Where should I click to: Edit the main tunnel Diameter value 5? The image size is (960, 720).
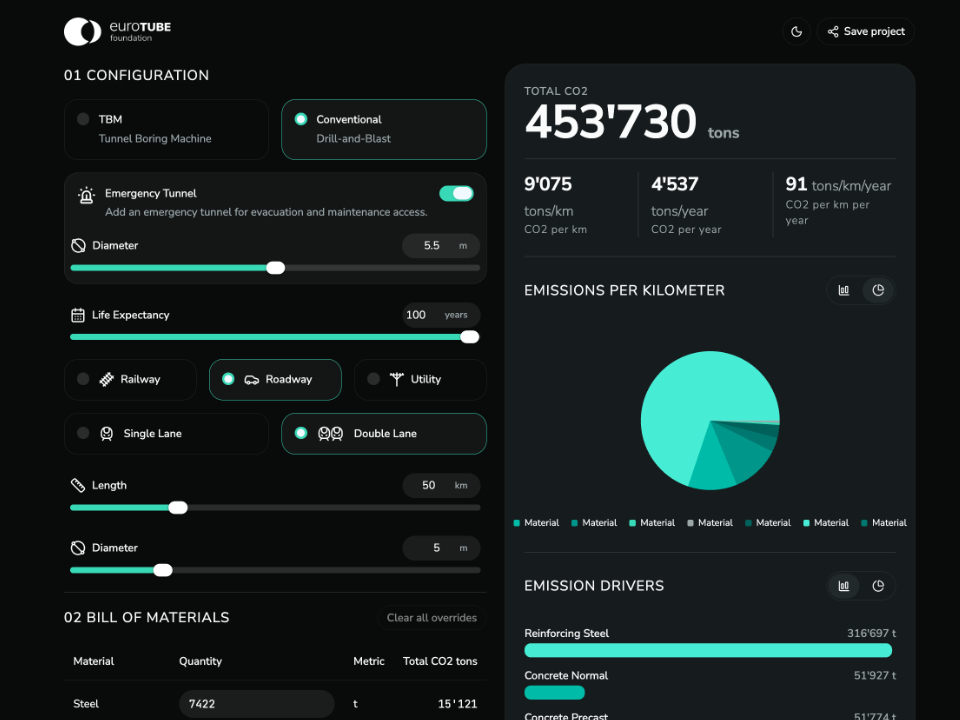[x=441, y=548]
